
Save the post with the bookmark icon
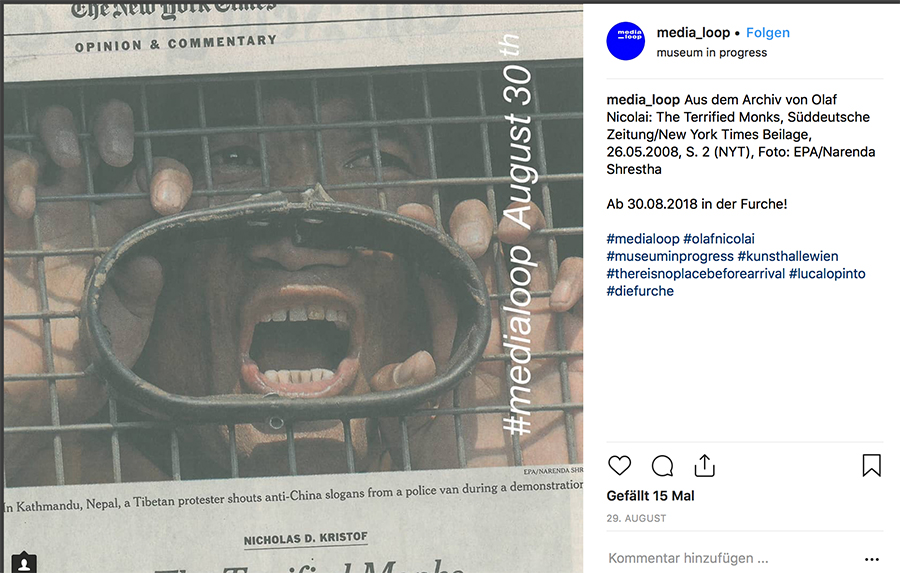[871, 465]
